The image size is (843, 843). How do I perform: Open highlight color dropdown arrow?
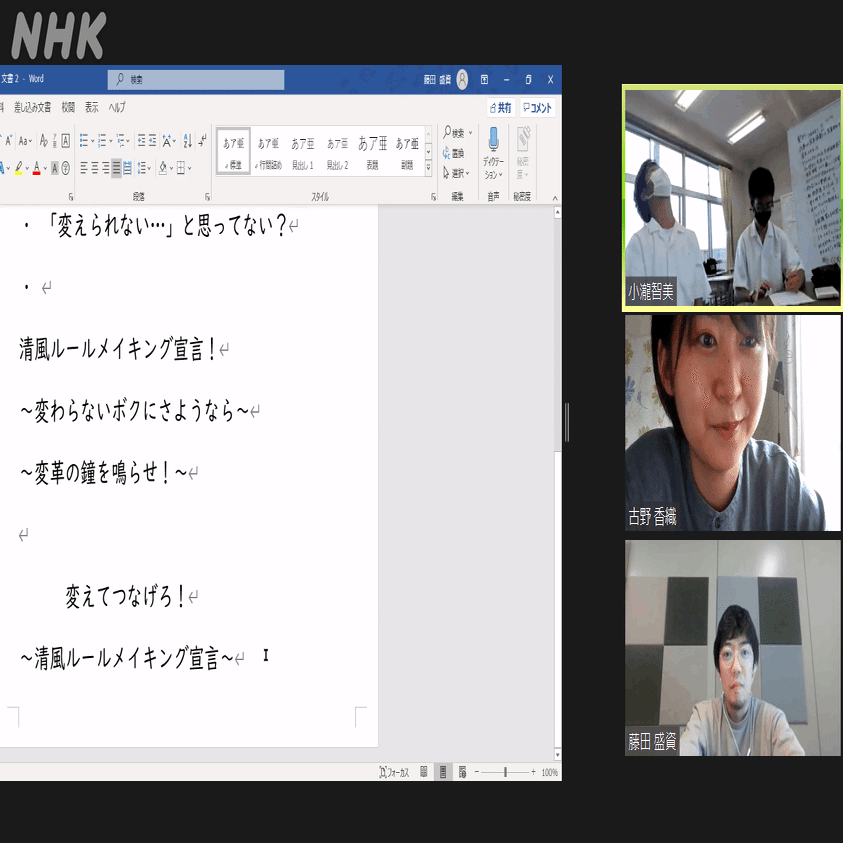(x=27, y=169)
